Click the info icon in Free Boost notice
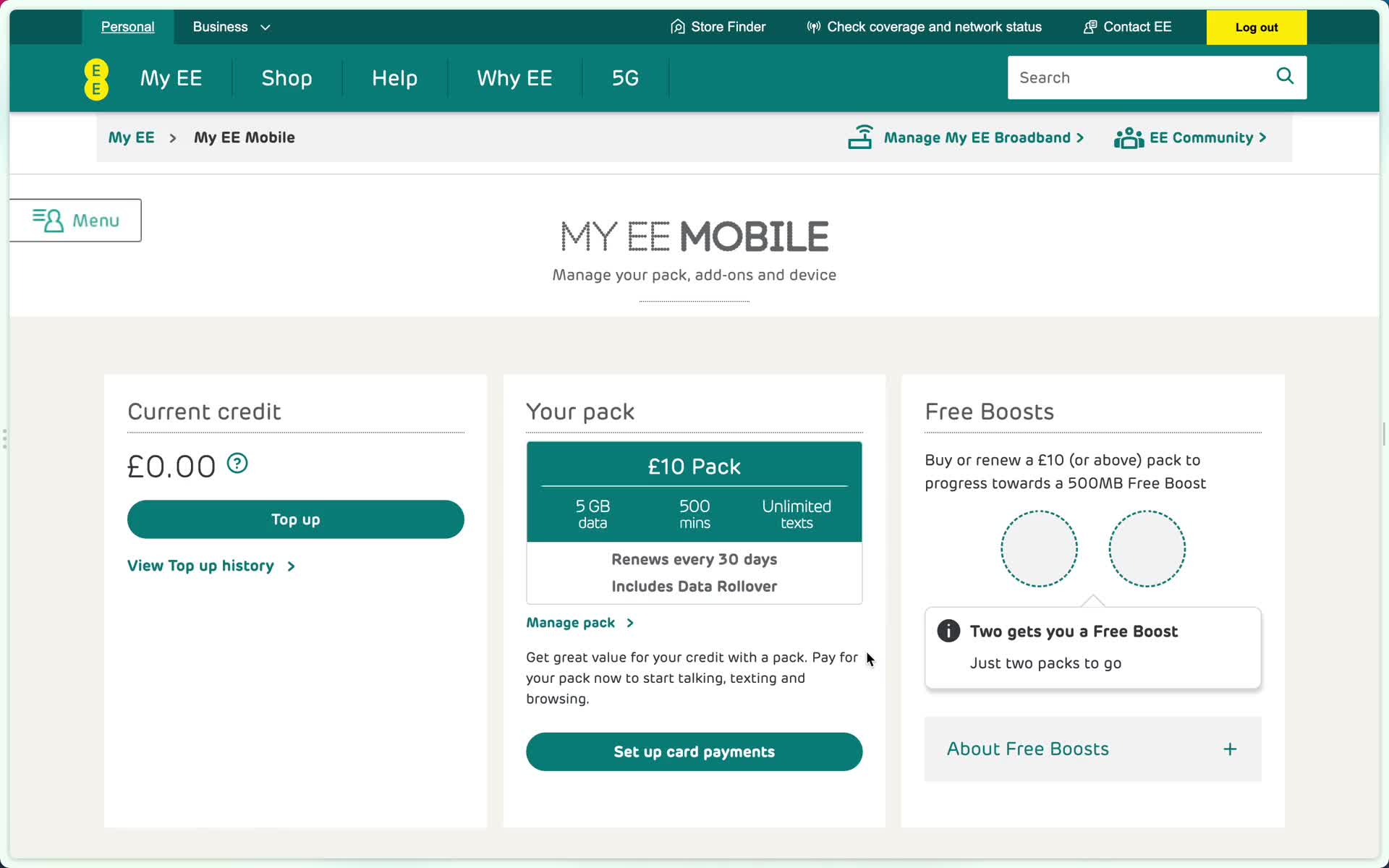Image resolution: width=1389 pixels, height=868 pixels. (x=948, y=631)
